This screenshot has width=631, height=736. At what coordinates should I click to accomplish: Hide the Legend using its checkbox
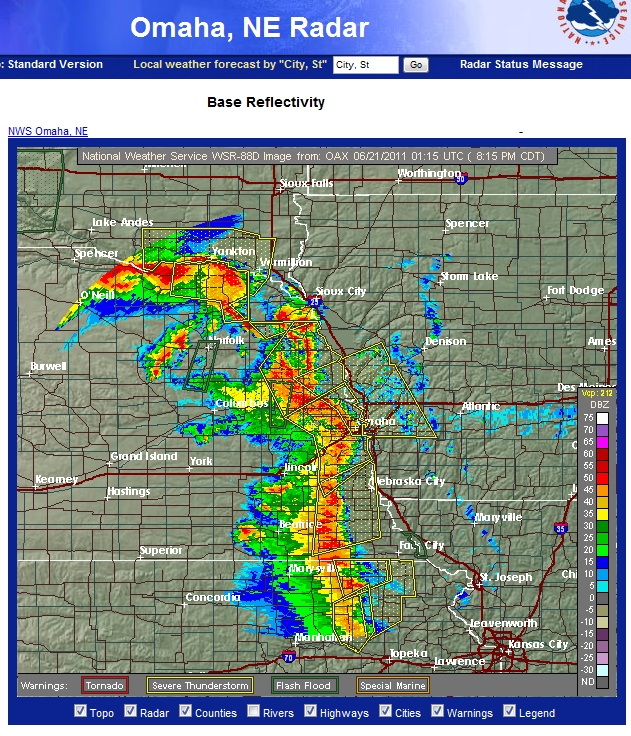(x=510, y=712)
